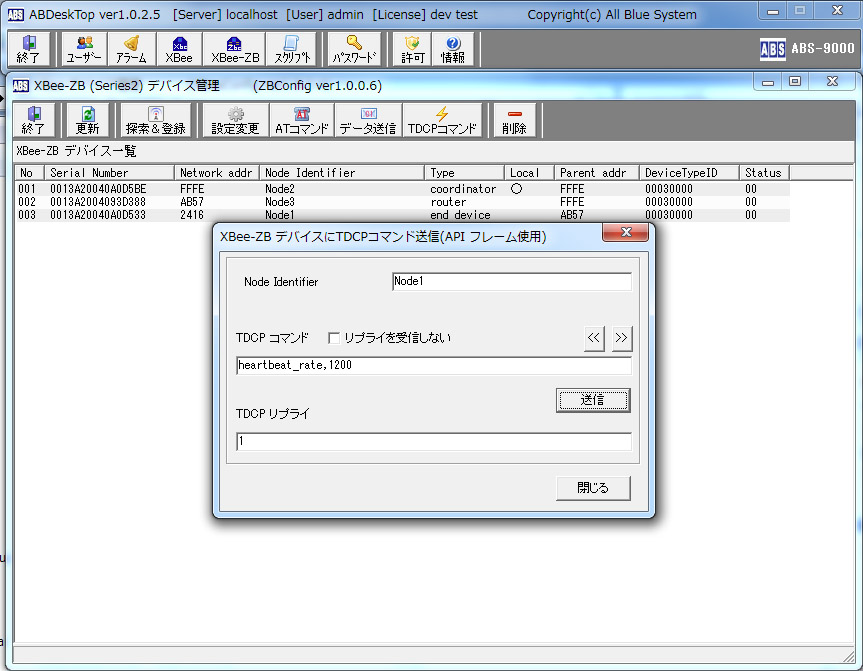The width and height of the screenshot is (863, 671).
Task: Sort by Node Identifier column header
Action: [342, 173]
